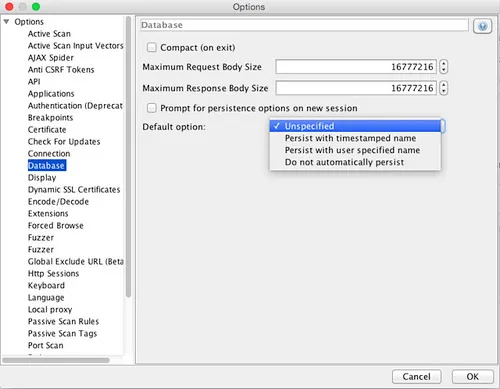The width and height of the screenshot is (500, 389).
Task: Open the Active Scan options
Action: tap(49, 34)
